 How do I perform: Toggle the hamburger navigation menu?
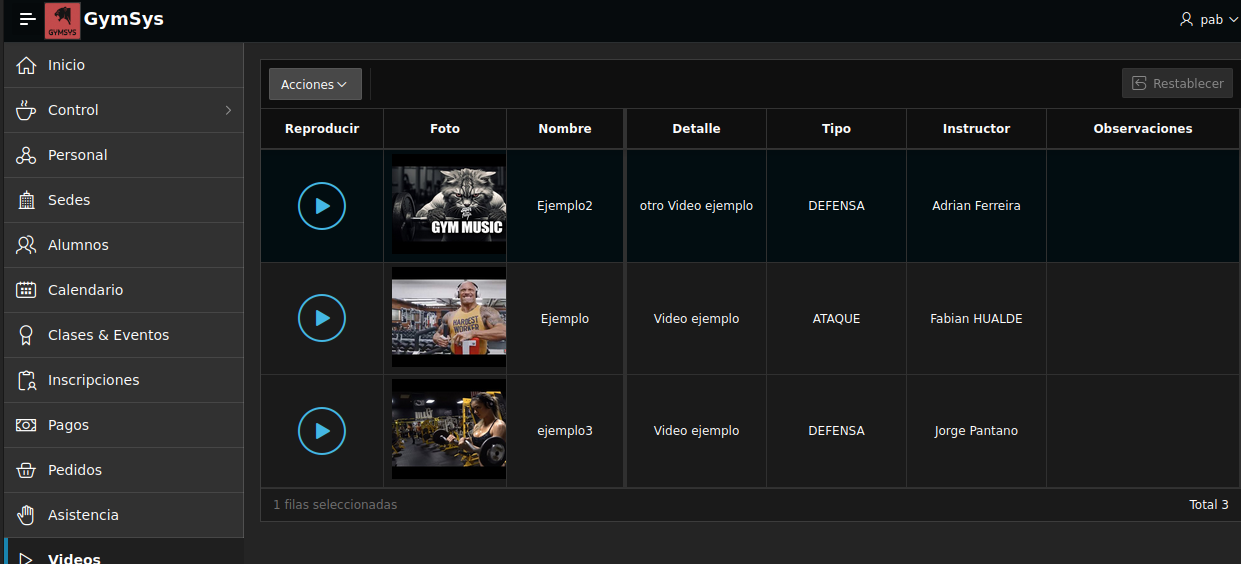click(27, 19)
